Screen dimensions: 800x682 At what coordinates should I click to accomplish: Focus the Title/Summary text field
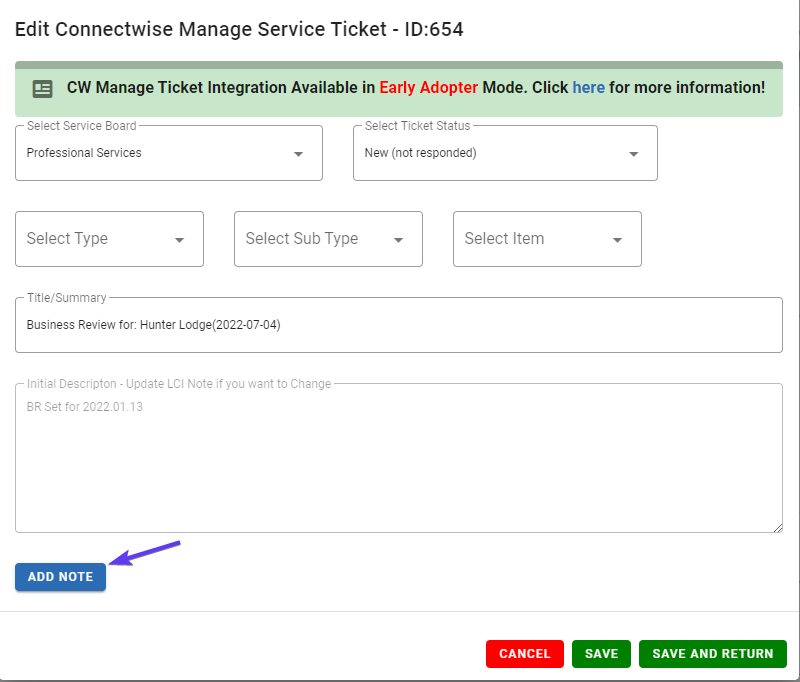[x=399, y=325]
